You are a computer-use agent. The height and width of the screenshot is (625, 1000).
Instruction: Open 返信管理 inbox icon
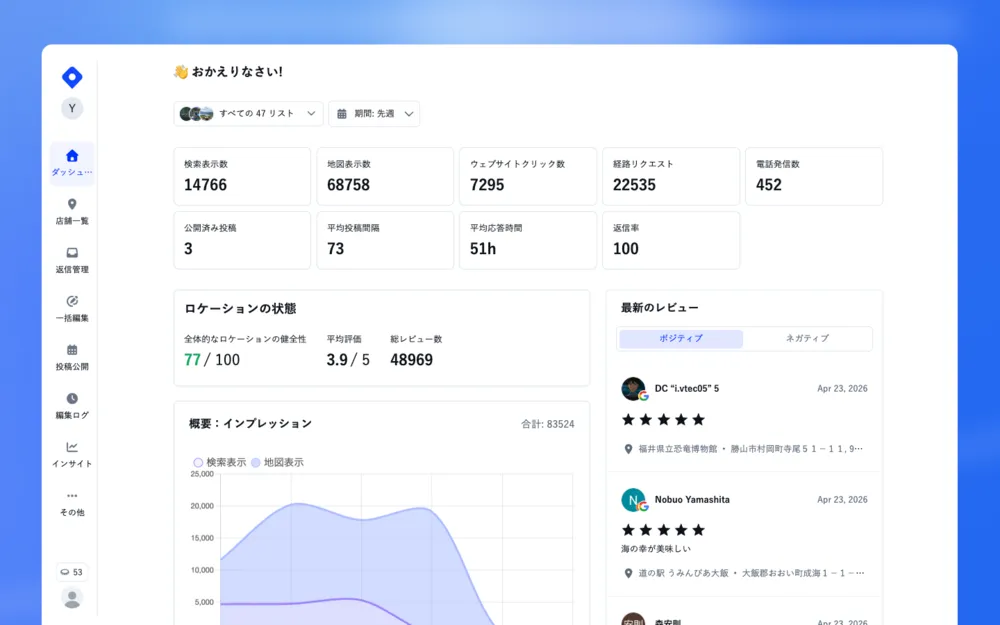click(72, 253)
